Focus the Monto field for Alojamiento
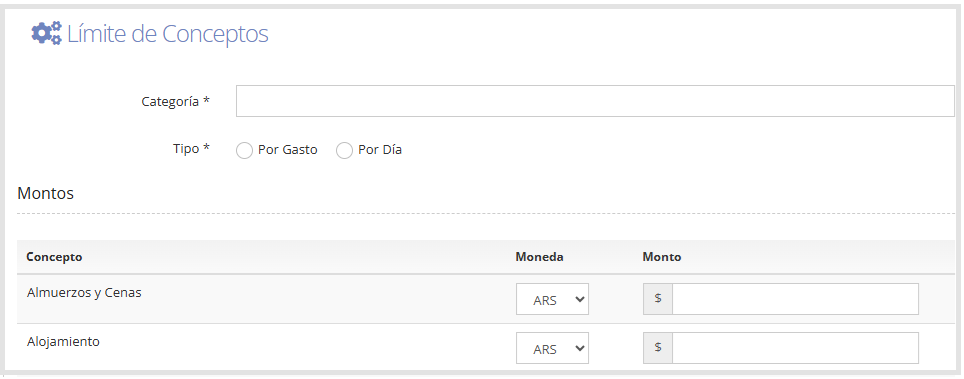964x379 pixels. [796, 348]
